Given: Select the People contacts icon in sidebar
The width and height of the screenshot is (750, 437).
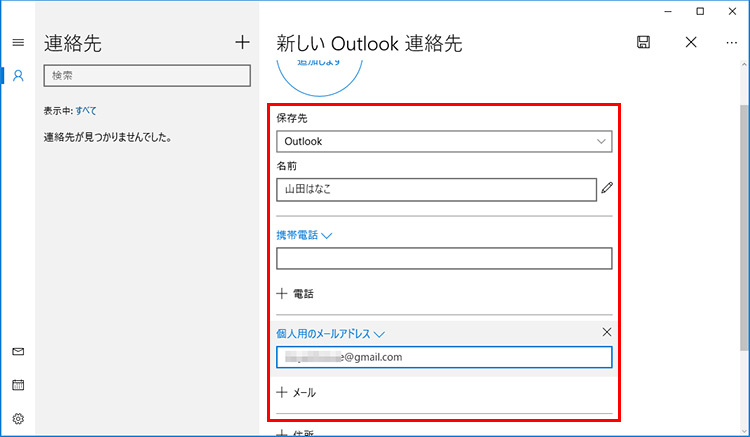Looking at the screenshot, I should click(18, 76).
